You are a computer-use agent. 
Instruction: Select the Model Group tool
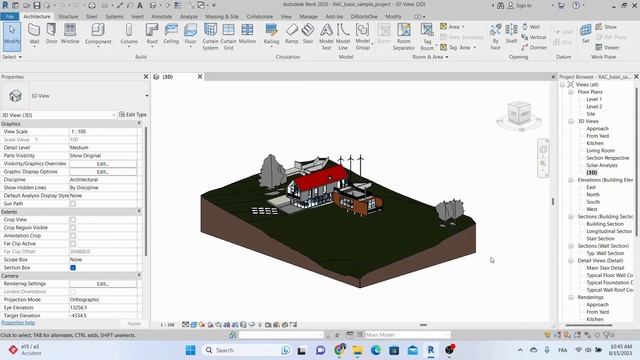click(362, 37)
